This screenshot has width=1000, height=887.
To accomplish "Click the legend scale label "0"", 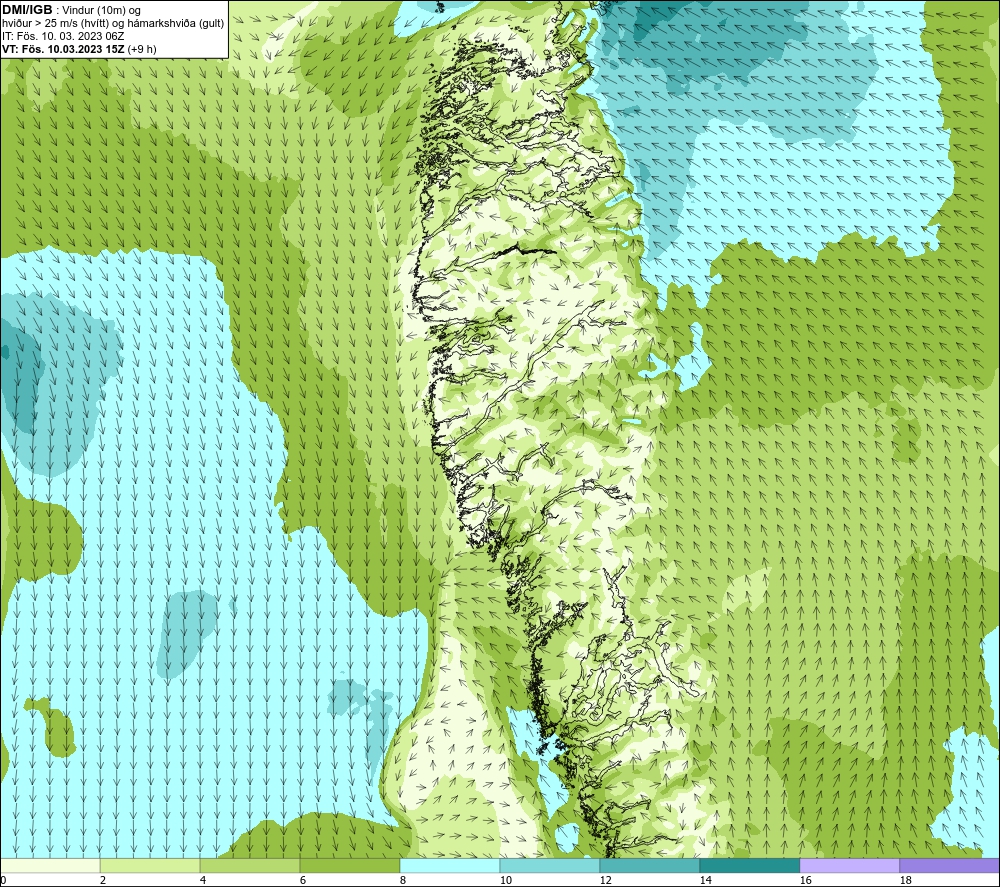I will click(x=3, y=881).
